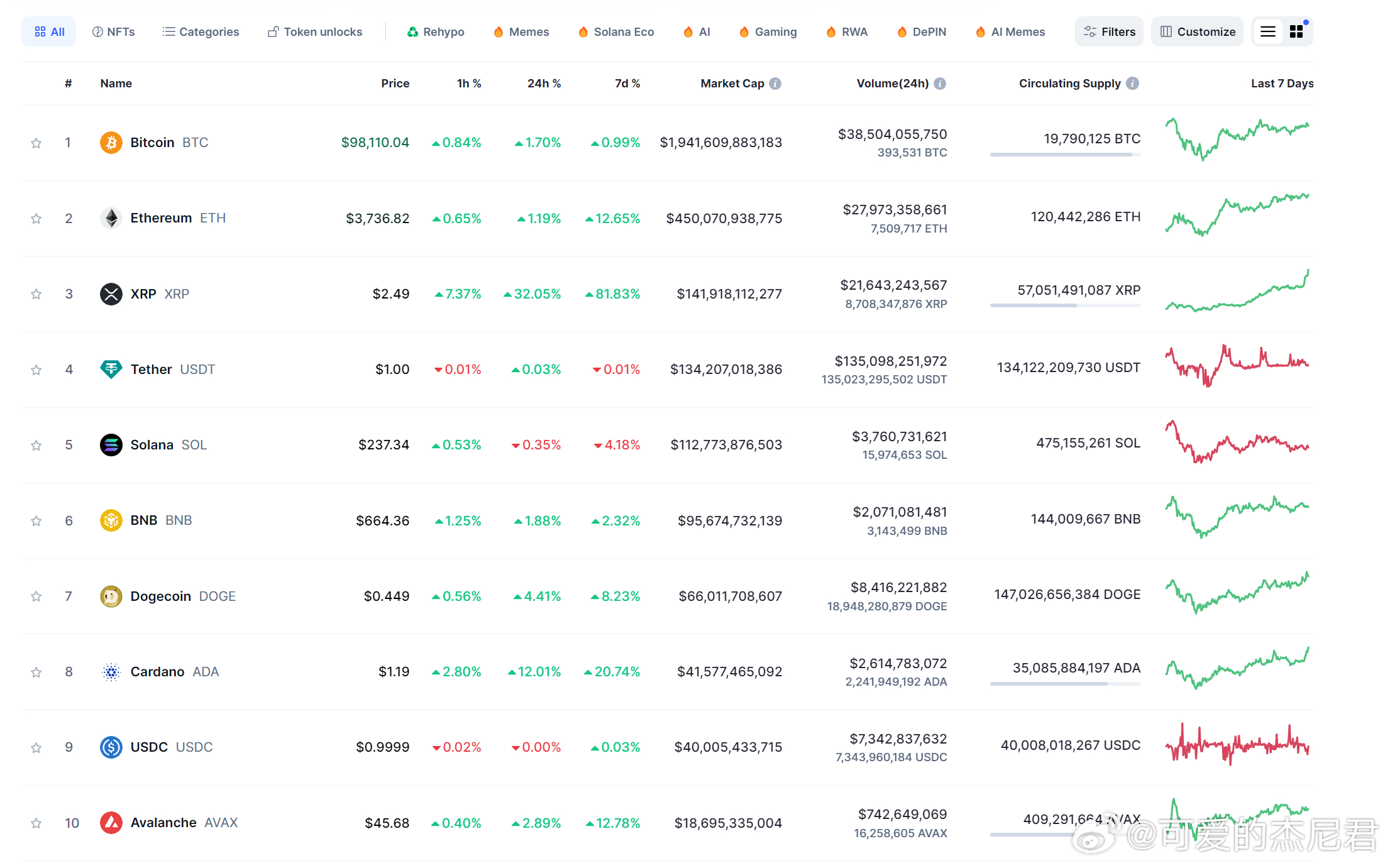The image size is (1390, 868).
Task: Switch to list view icon
Action: [1268, 31]
